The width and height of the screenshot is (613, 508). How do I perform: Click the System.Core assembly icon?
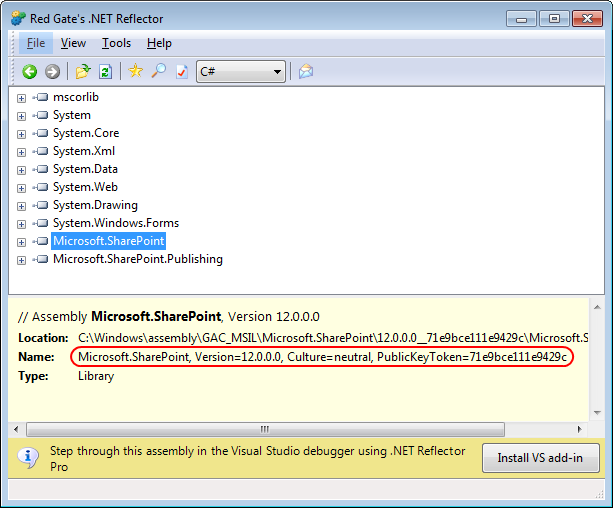point(40,133)
